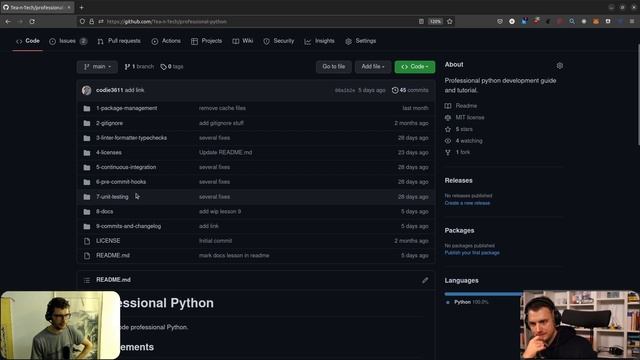Image resolution: width=640 pixels, height=360 pixels.
Task: Click the MIT license link
Action: pyautogui.click(x=470, y=118)
